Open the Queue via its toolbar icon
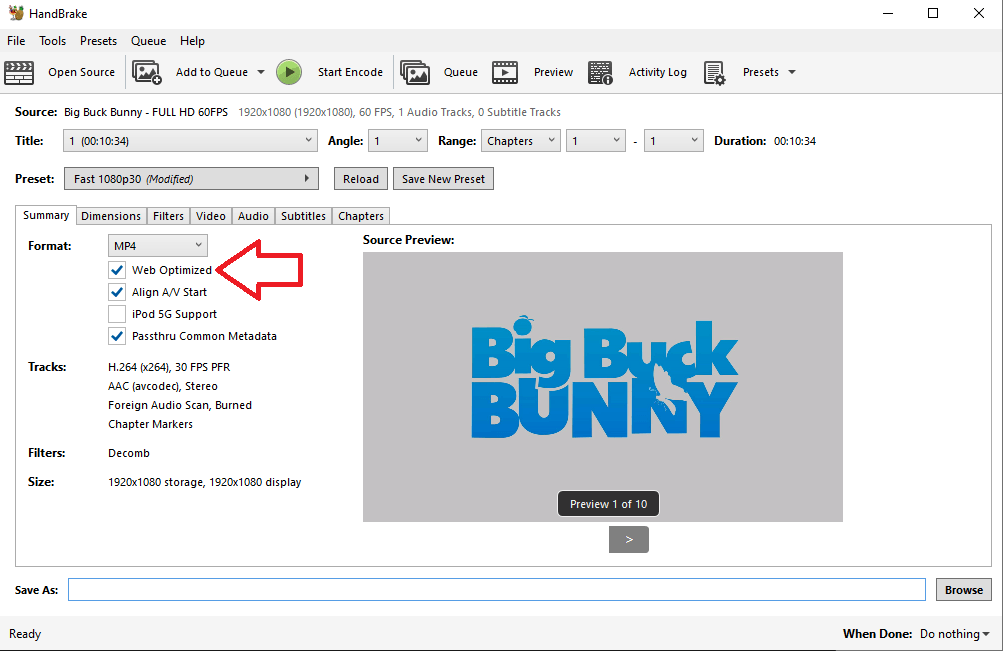Image resolution: width=1003 pixels, height=651 pixels. [415, 72]
